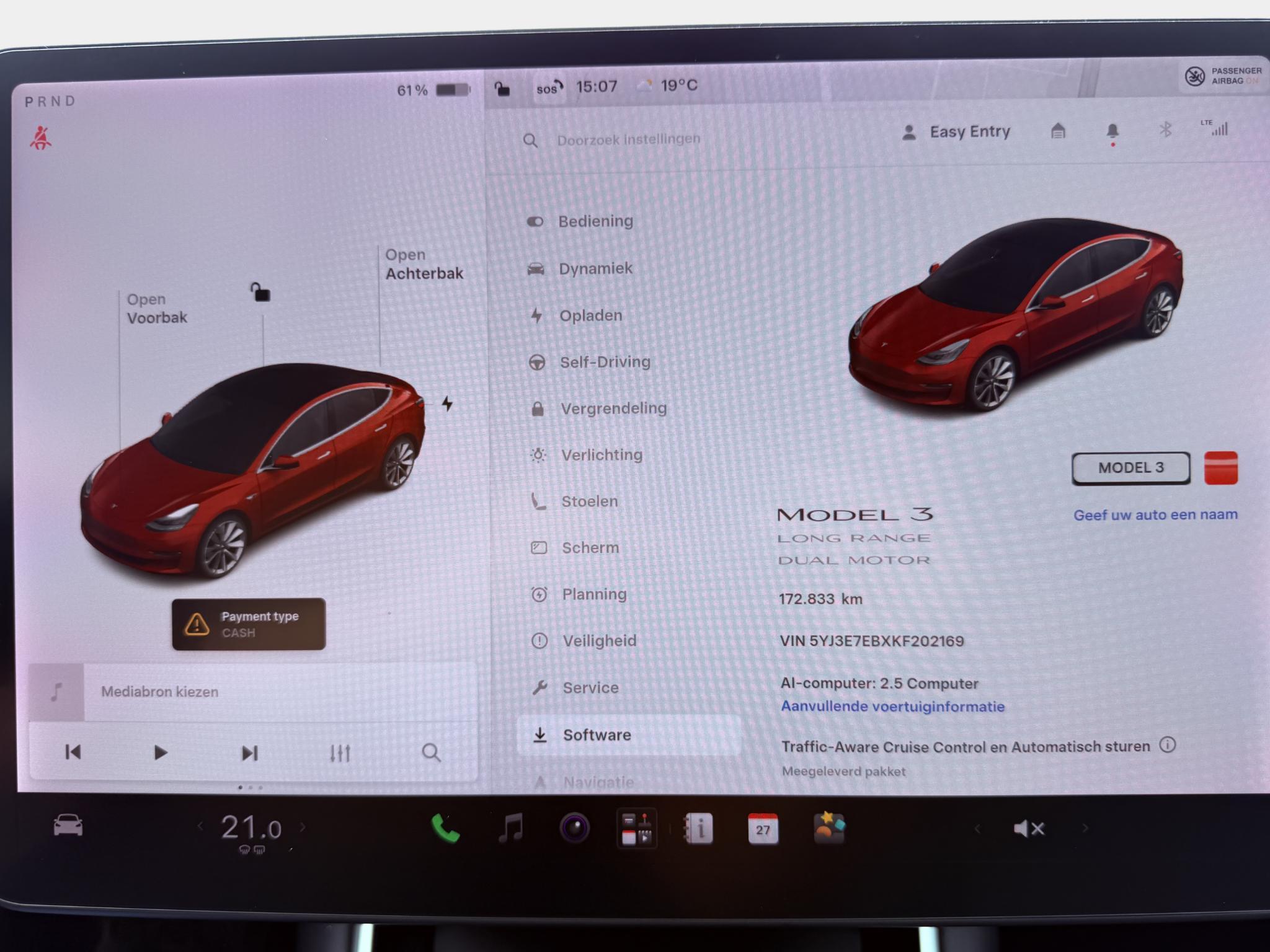The height and width of the screenshot is (952, 1270).
Task: Open the Verlichting lights menu
Action: 587,455
